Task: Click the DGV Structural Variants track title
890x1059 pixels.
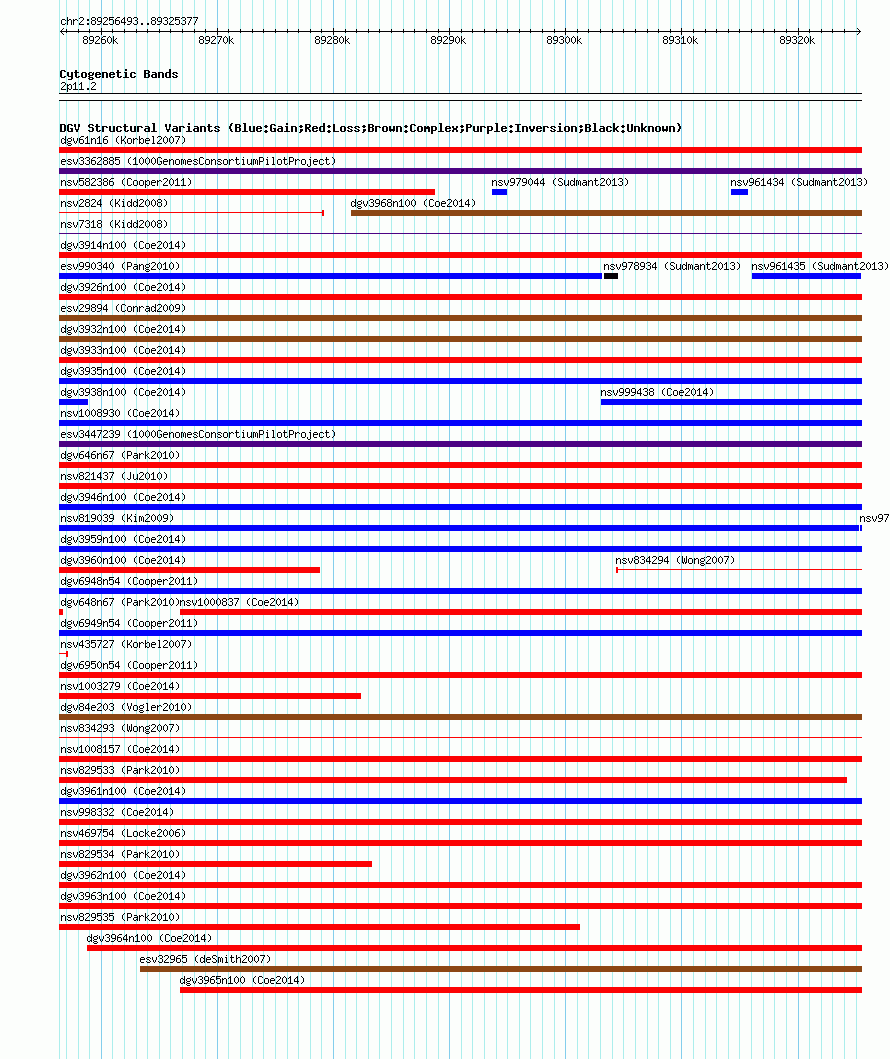Action: pos(371,128)
